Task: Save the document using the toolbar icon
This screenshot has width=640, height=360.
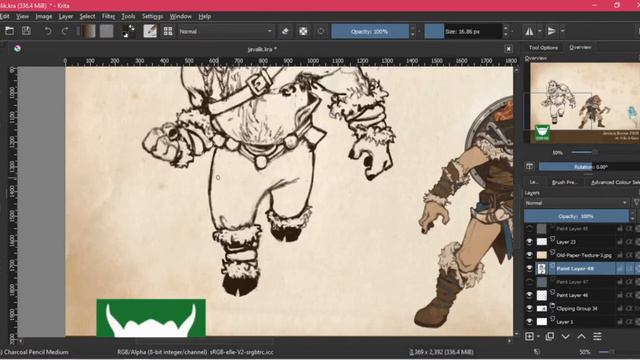Action: pyautogui.click(x=27, y=31)
